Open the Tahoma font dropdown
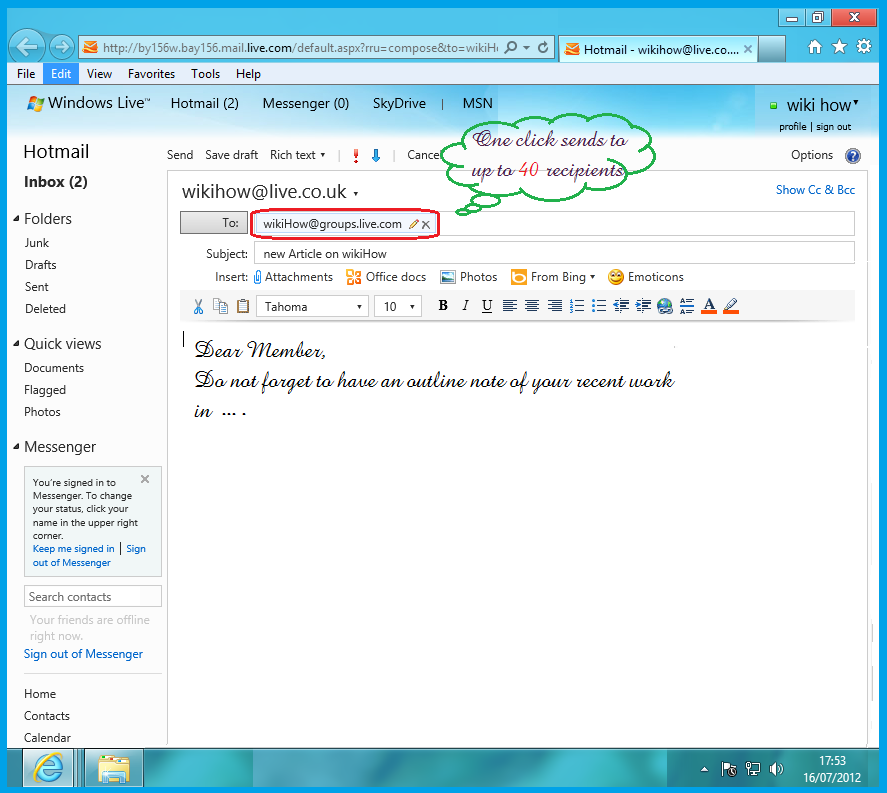887x793 pixels. point(312,307)
